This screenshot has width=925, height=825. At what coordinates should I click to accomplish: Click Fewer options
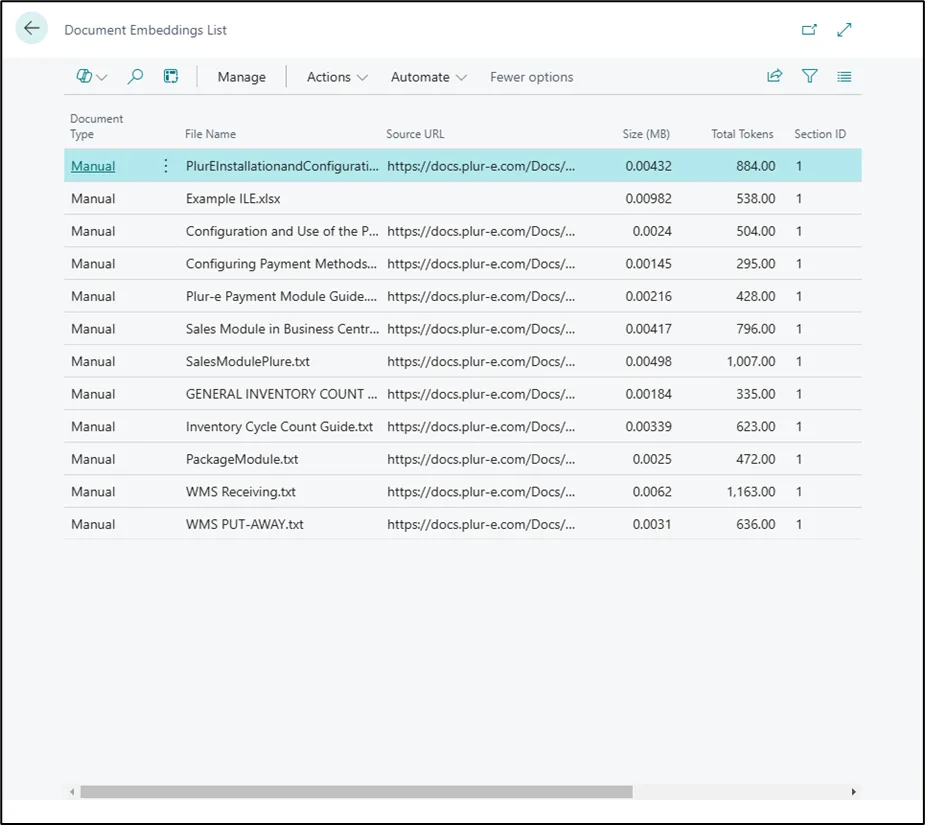click(532, 77)
